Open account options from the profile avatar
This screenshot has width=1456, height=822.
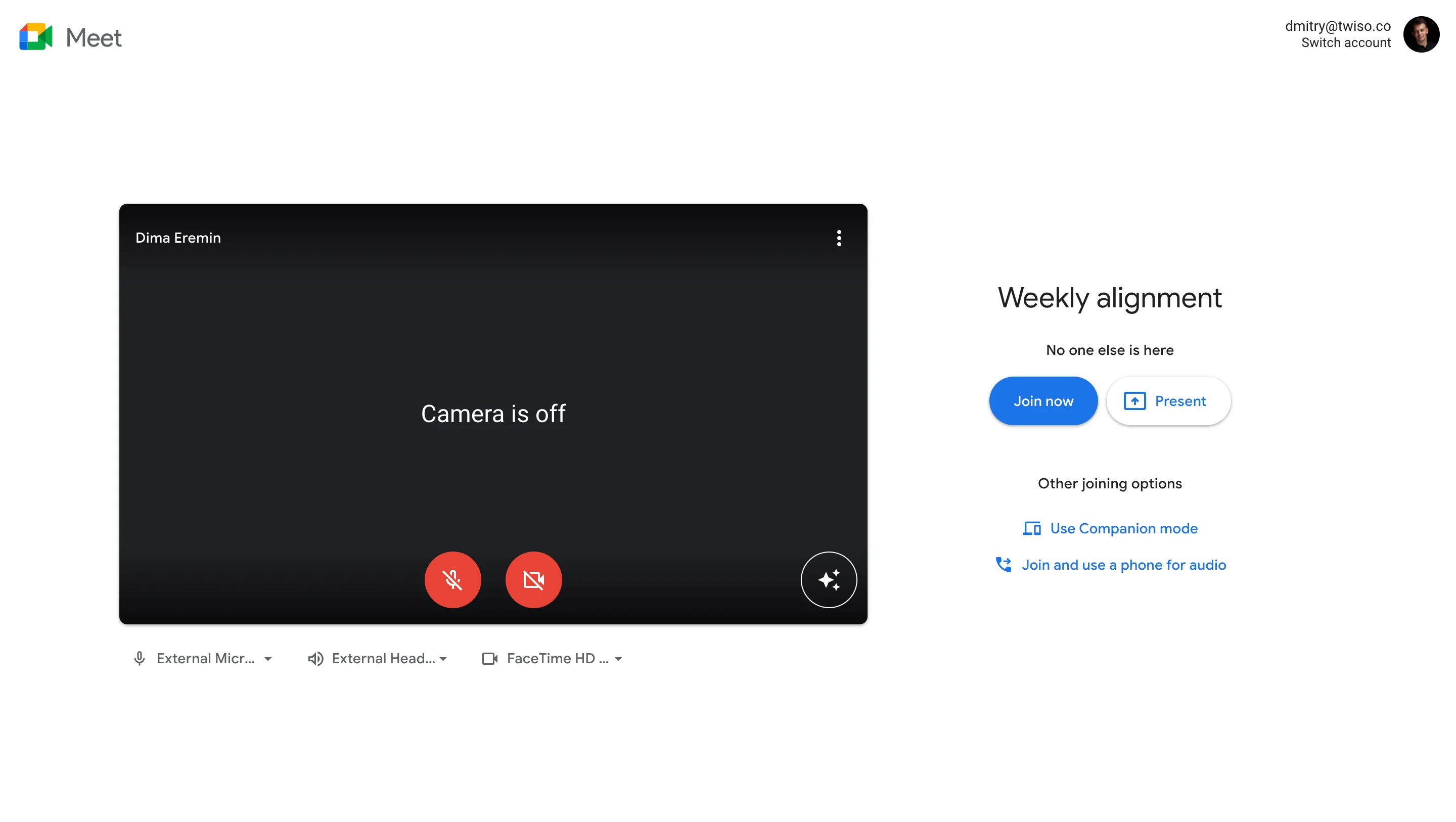pos(1422,34)
